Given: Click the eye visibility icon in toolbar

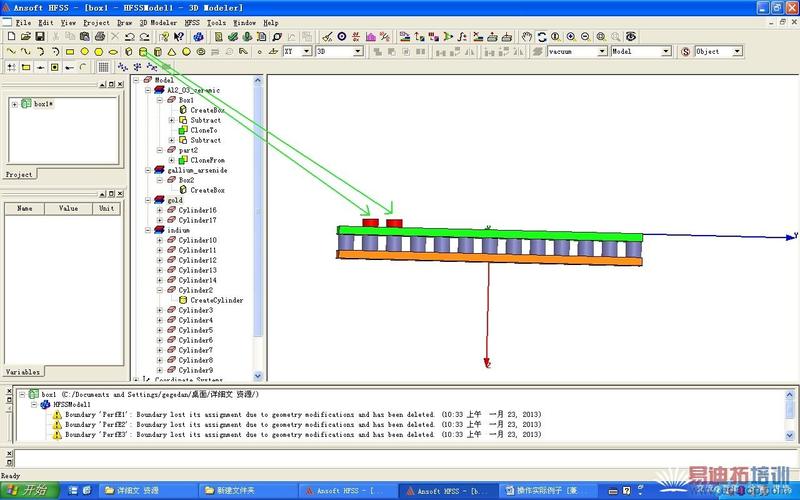Looking at the screenshot, I should point(631,37).
